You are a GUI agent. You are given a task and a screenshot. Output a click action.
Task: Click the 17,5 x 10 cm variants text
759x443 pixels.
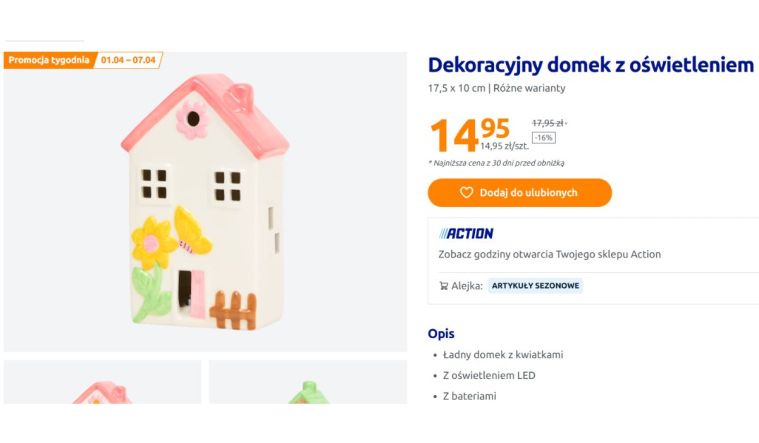(x=496, y=88)
